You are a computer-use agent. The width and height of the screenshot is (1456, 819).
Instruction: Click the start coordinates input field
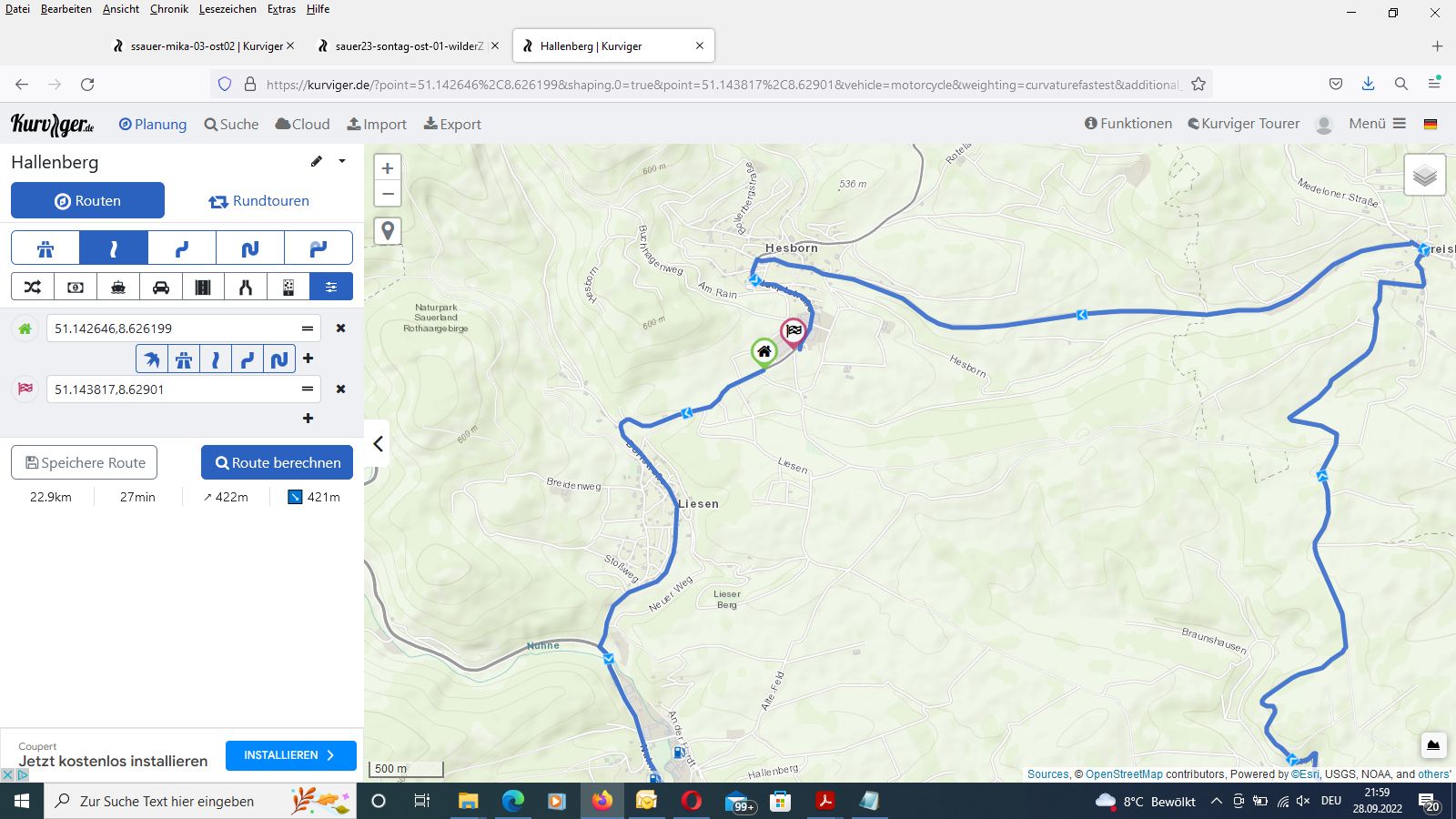point(173,329)
